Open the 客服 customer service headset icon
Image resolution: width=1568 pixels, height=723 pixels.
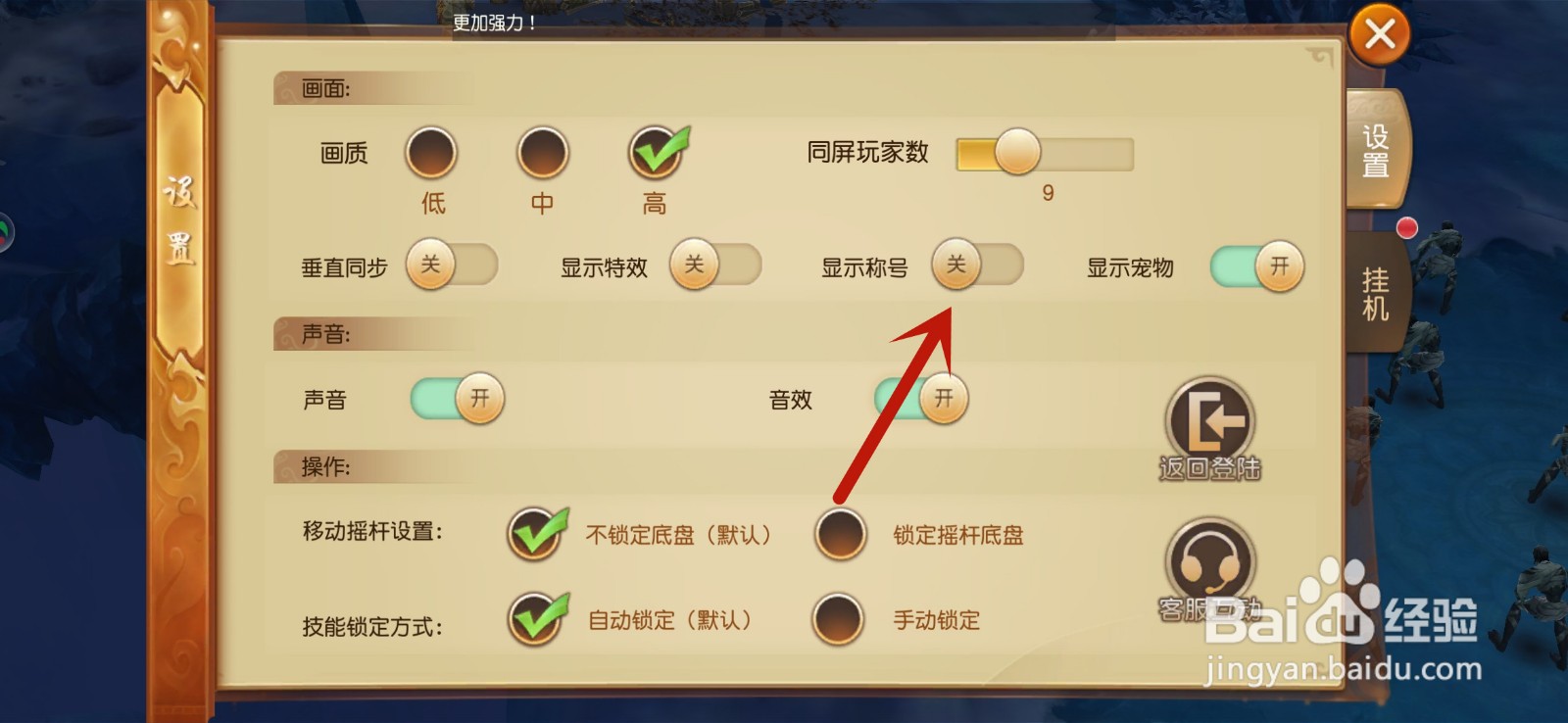pos(1210,564)
